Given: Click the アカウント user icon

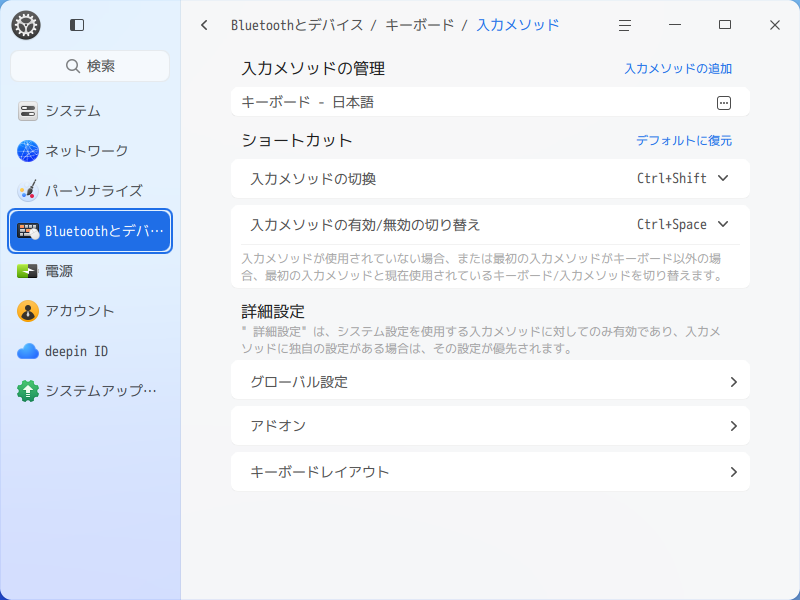Looking at the screenshot, I should [28, 311].
